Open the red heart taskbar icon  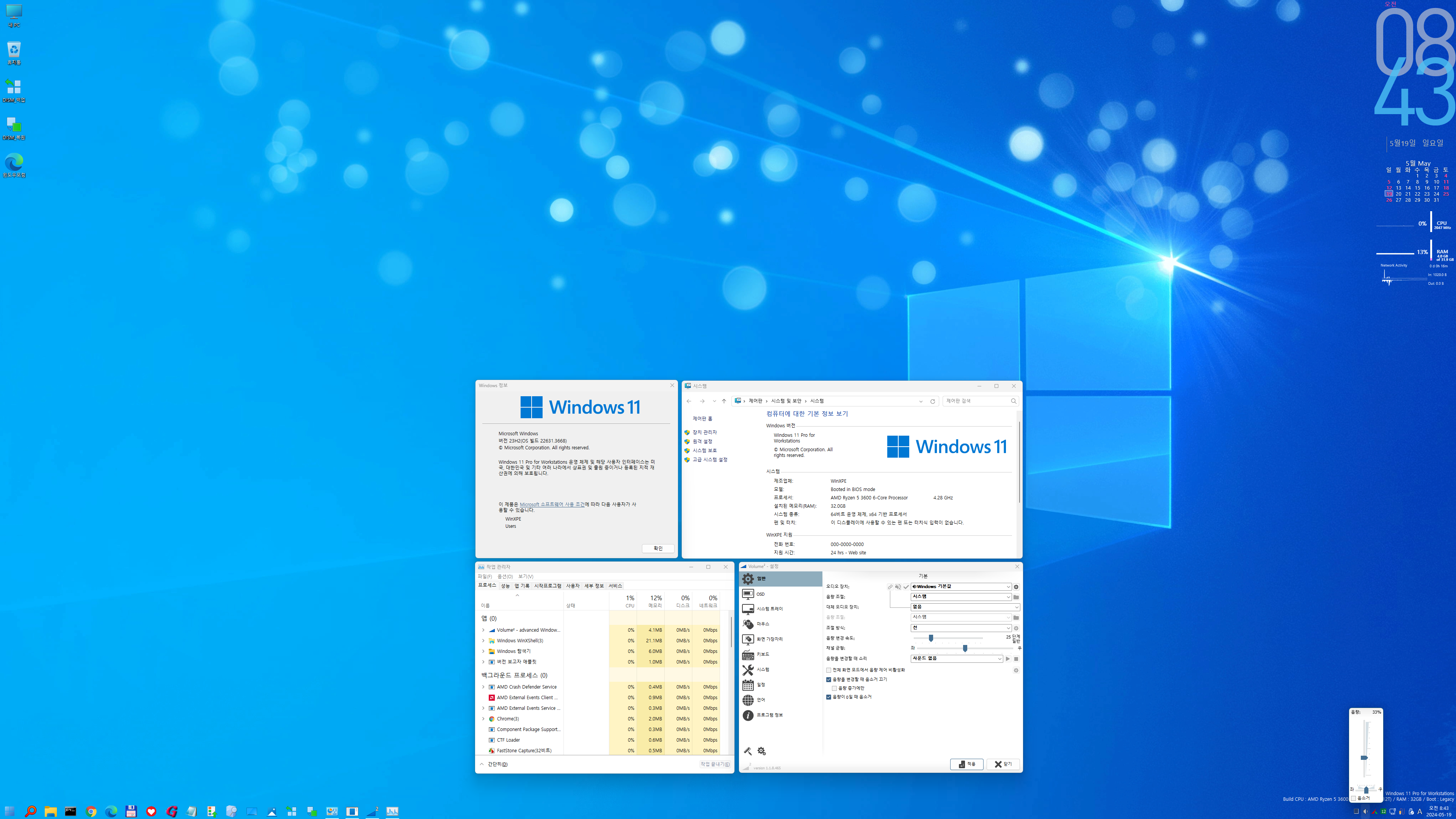(x=151, y=811)
